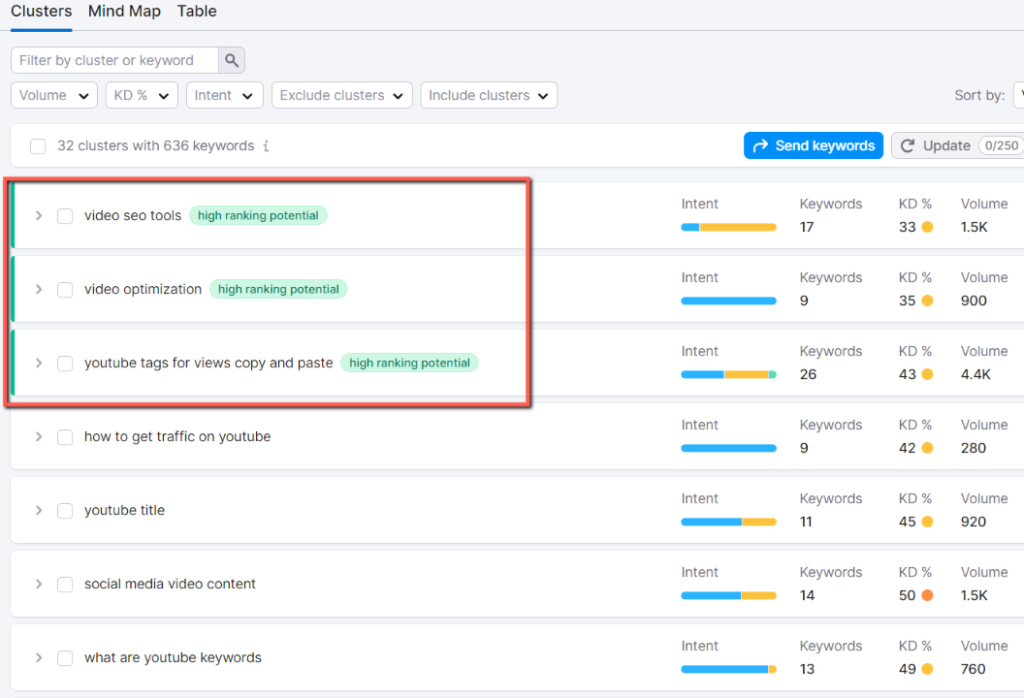
Task: Check the youtube title cluster checkbox
Action: point(65,510)
